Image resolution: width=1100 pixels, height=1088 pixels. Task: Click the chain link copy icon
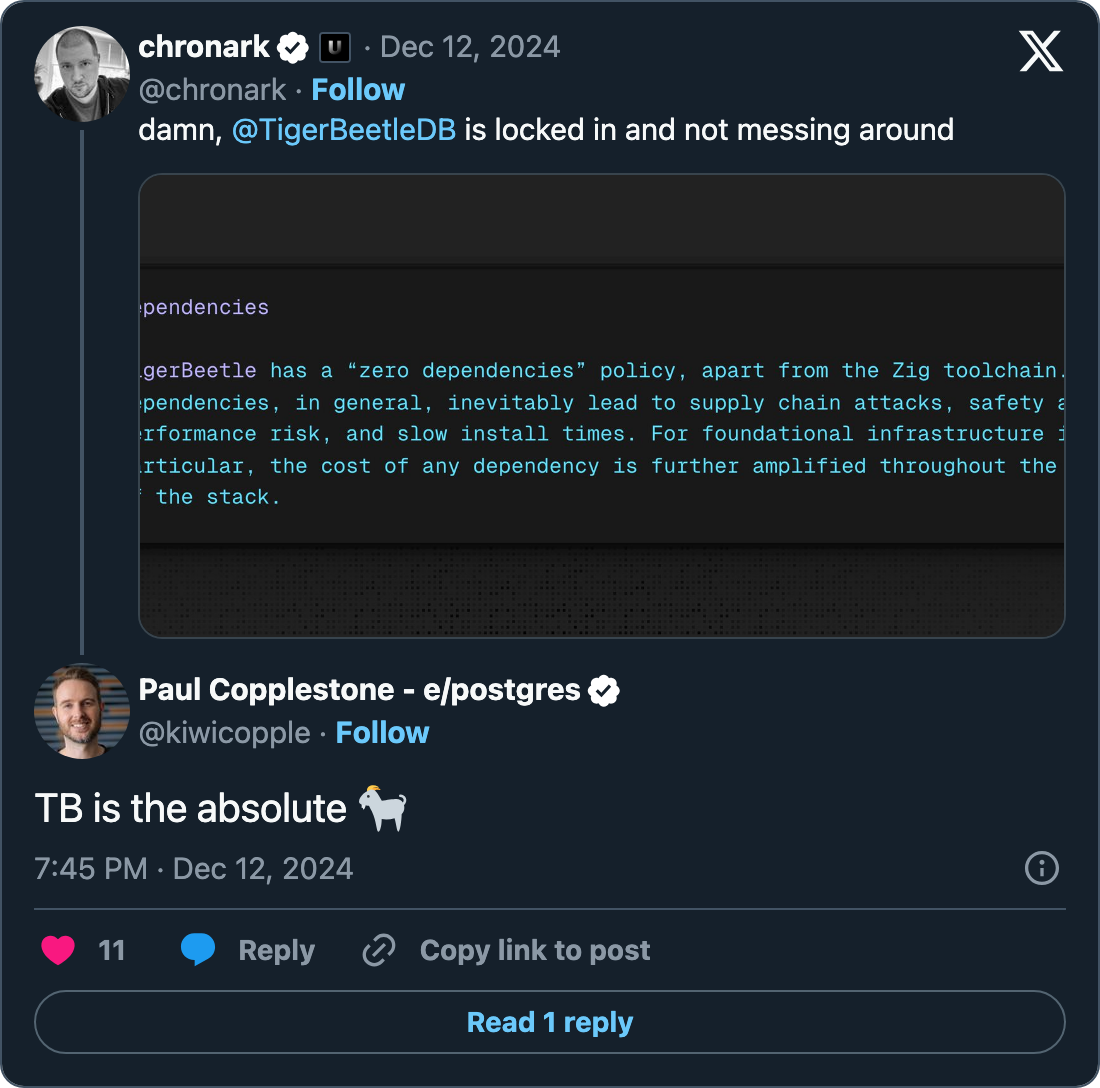(x=378, y=950)
